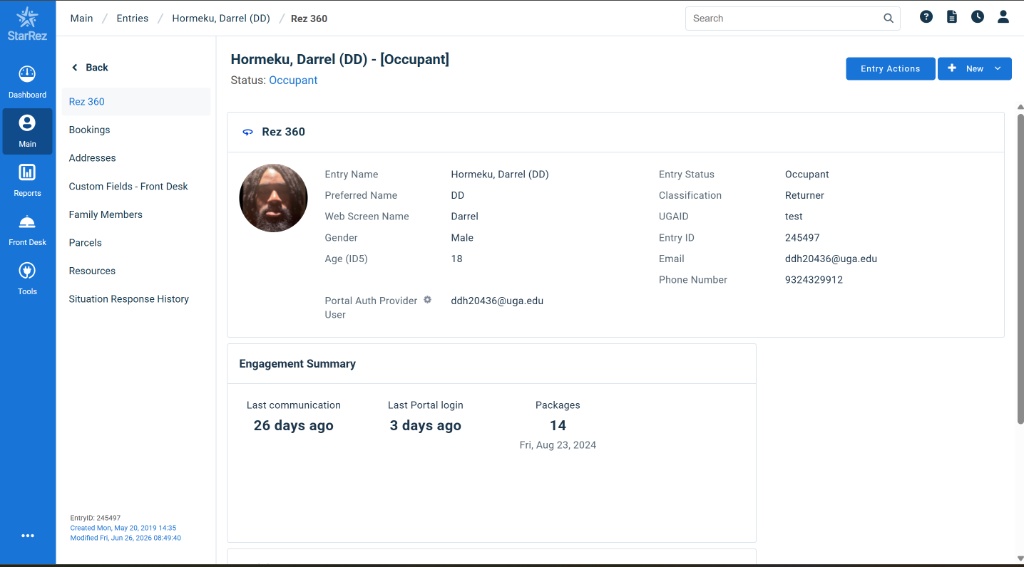The width and height of the screenshot is (1024, 567).
Task: Open the Reports module
Action: tap(27, 180)
